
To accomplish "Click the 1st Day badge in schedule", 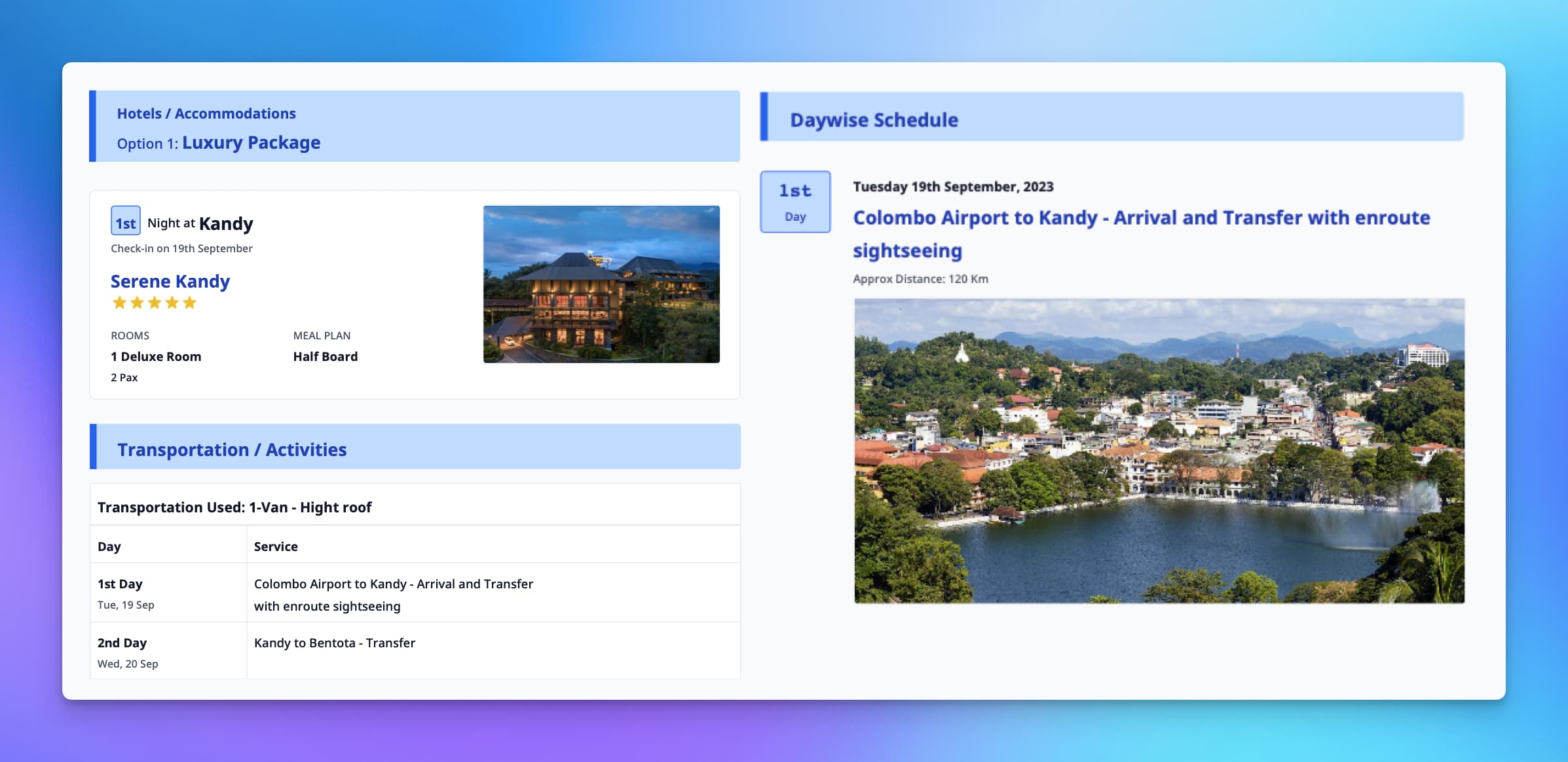I will 794,202.
